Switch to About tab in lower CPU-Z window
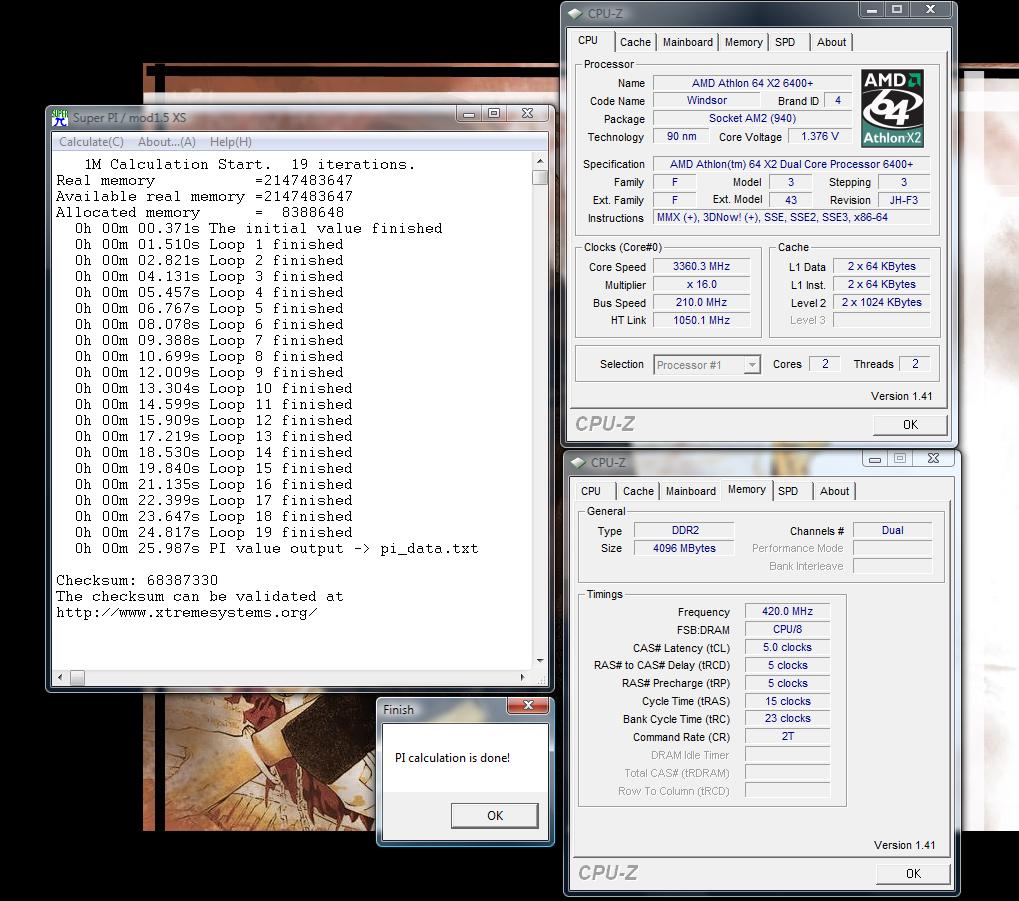The width and height of the screenshot is (1019, 901). click(x=834, y=491)
